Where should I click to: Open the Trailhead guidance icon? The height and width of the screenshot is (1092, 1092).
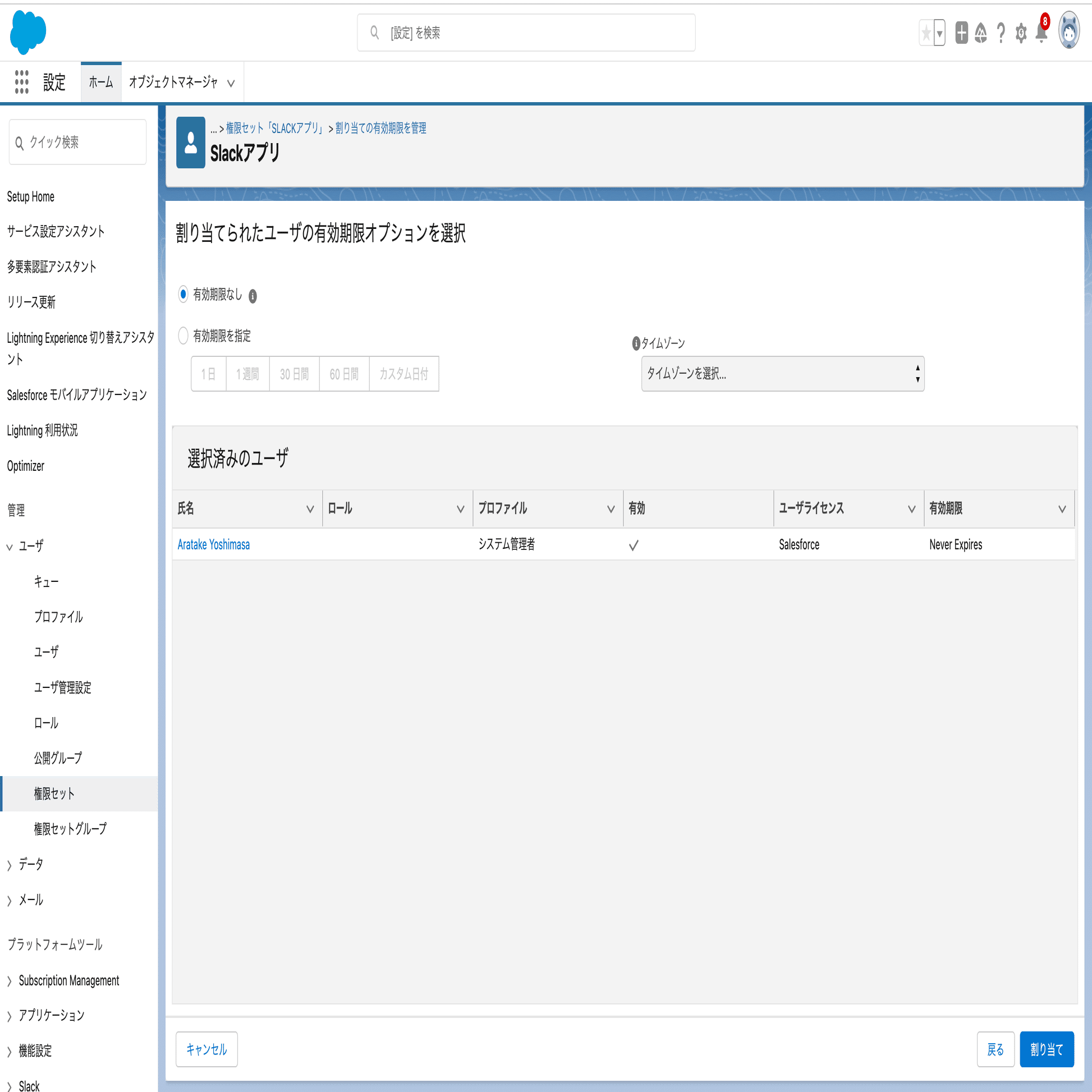pyautogui.click(x=981, y=33)
